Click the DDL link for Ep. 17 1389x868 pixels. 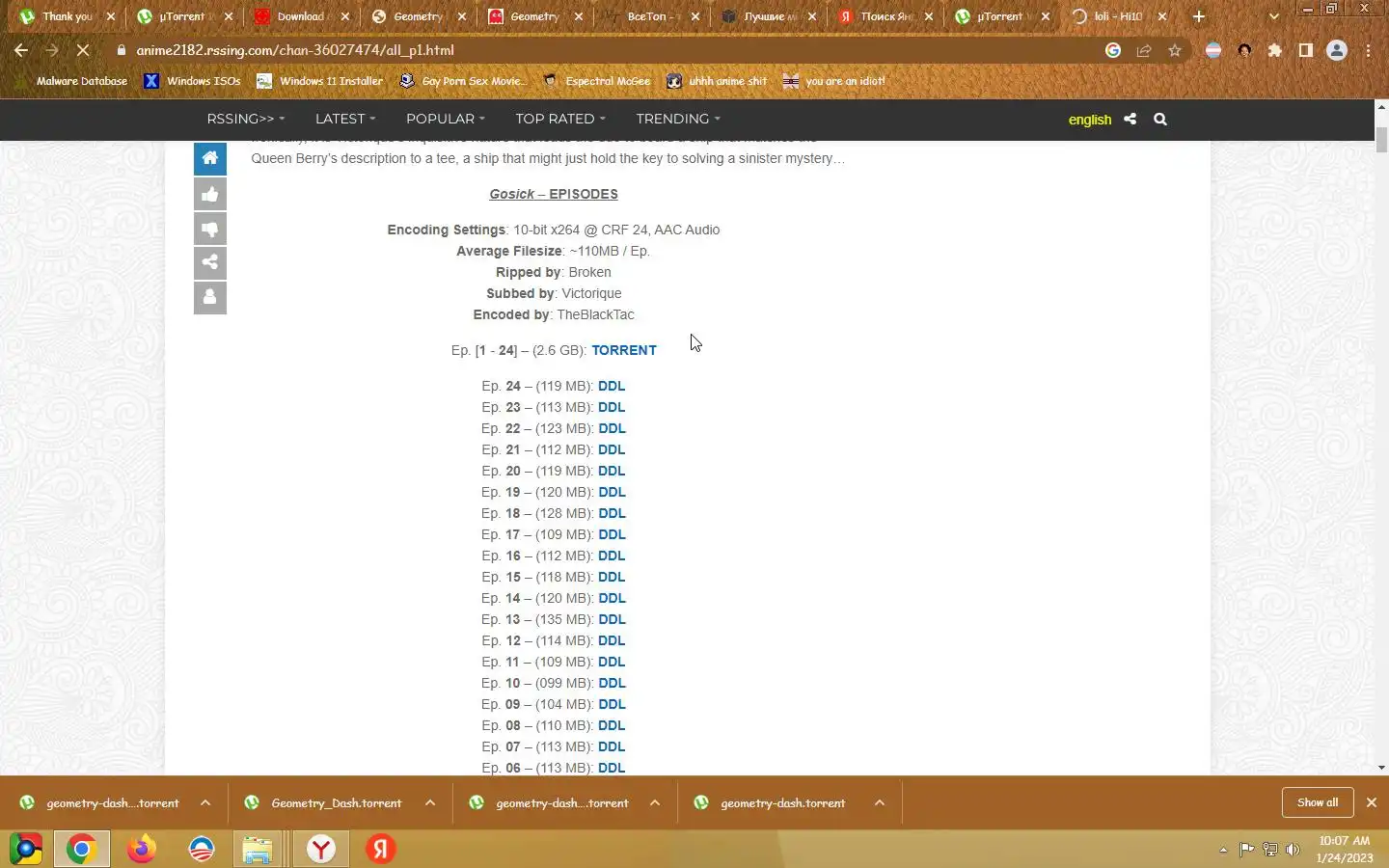tap(612, 534)
